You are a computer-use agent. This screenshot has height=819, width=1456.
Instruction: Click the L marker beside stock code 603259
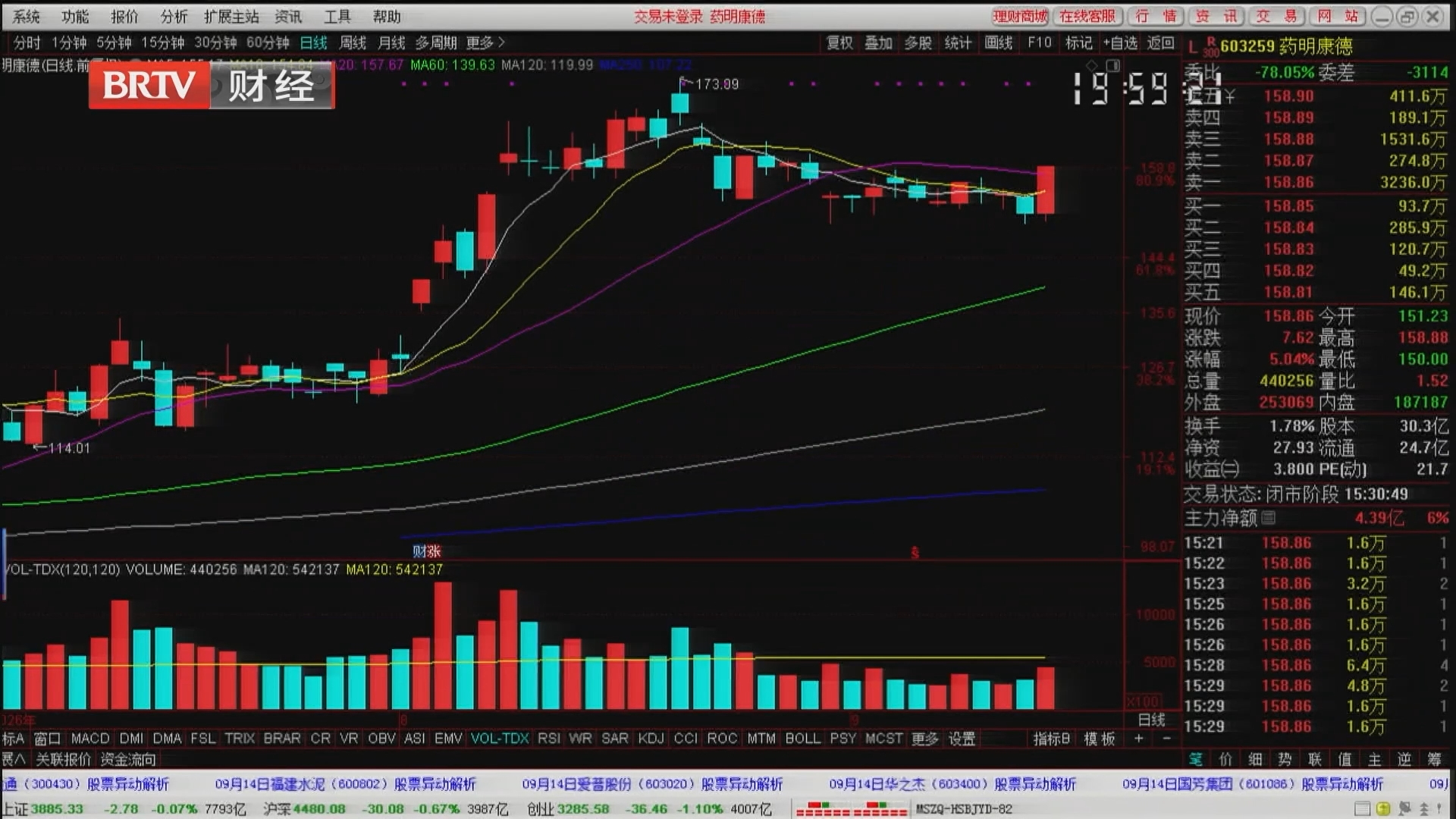pyautogui.click(x=1193, y=47)
